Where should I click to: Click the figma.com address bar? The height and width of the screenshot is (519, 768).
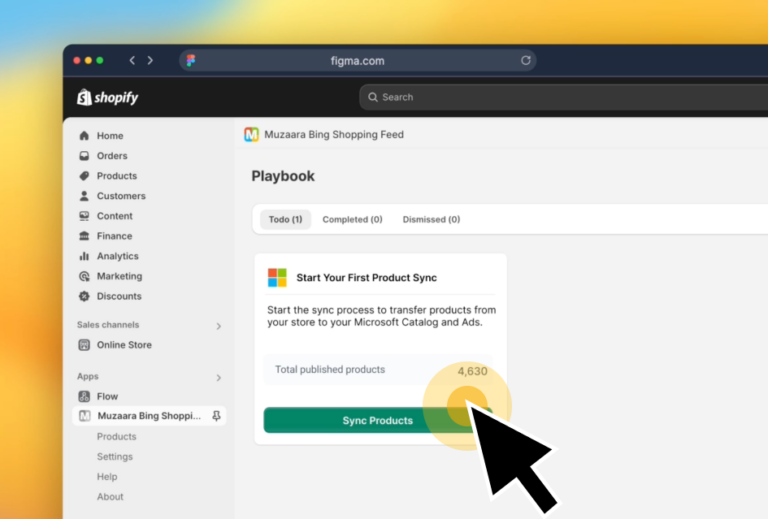[x=358, y=60]
